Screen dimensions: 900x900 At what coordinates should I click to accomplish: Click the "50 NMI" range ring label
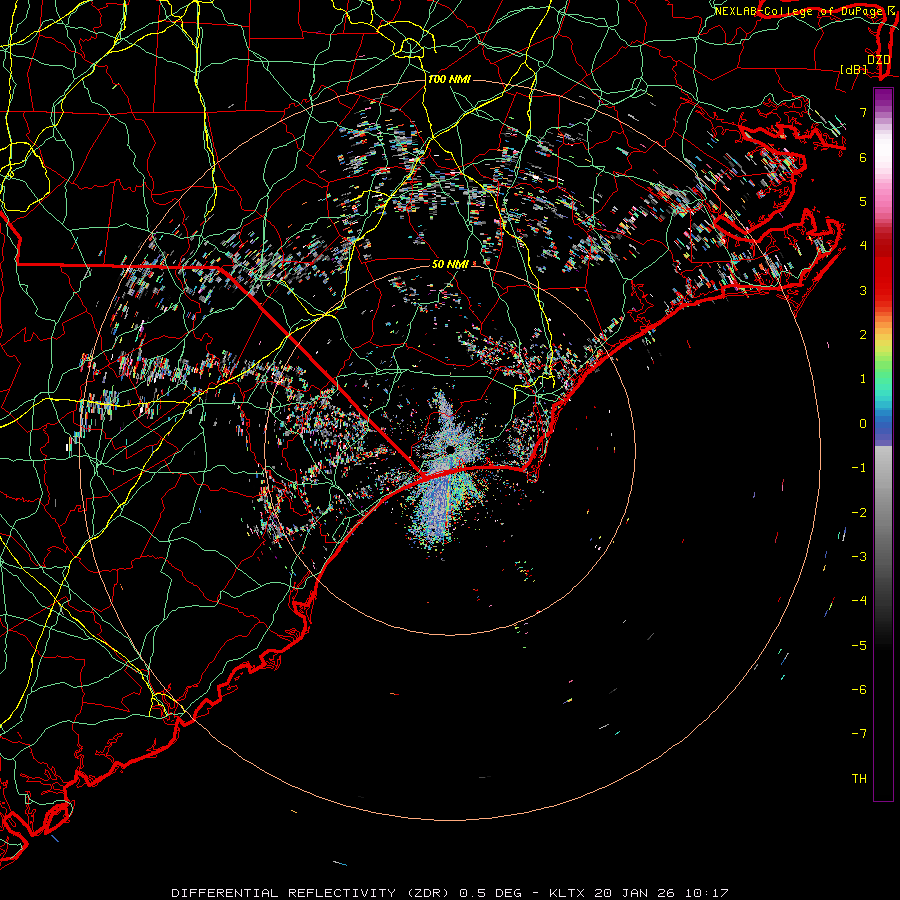coord(450,264)
